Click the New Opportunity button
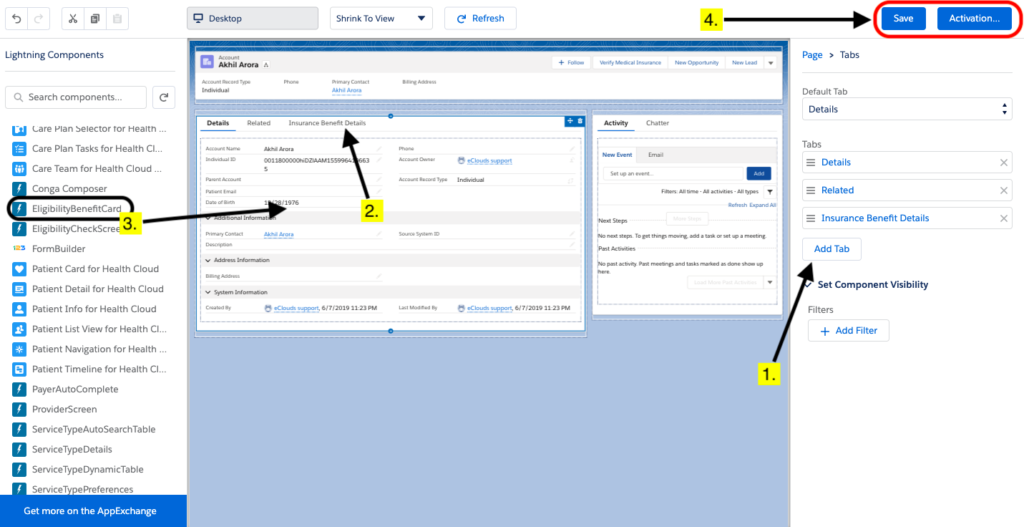Viewport: 1024px width, 527px height. point(696,63)
